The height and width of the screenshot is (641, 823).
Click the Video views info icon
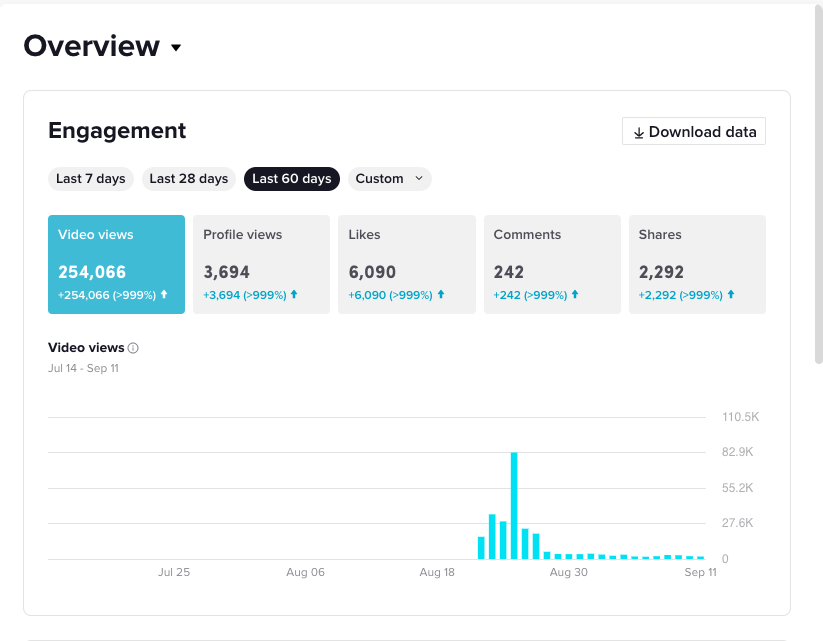[133, 348]
